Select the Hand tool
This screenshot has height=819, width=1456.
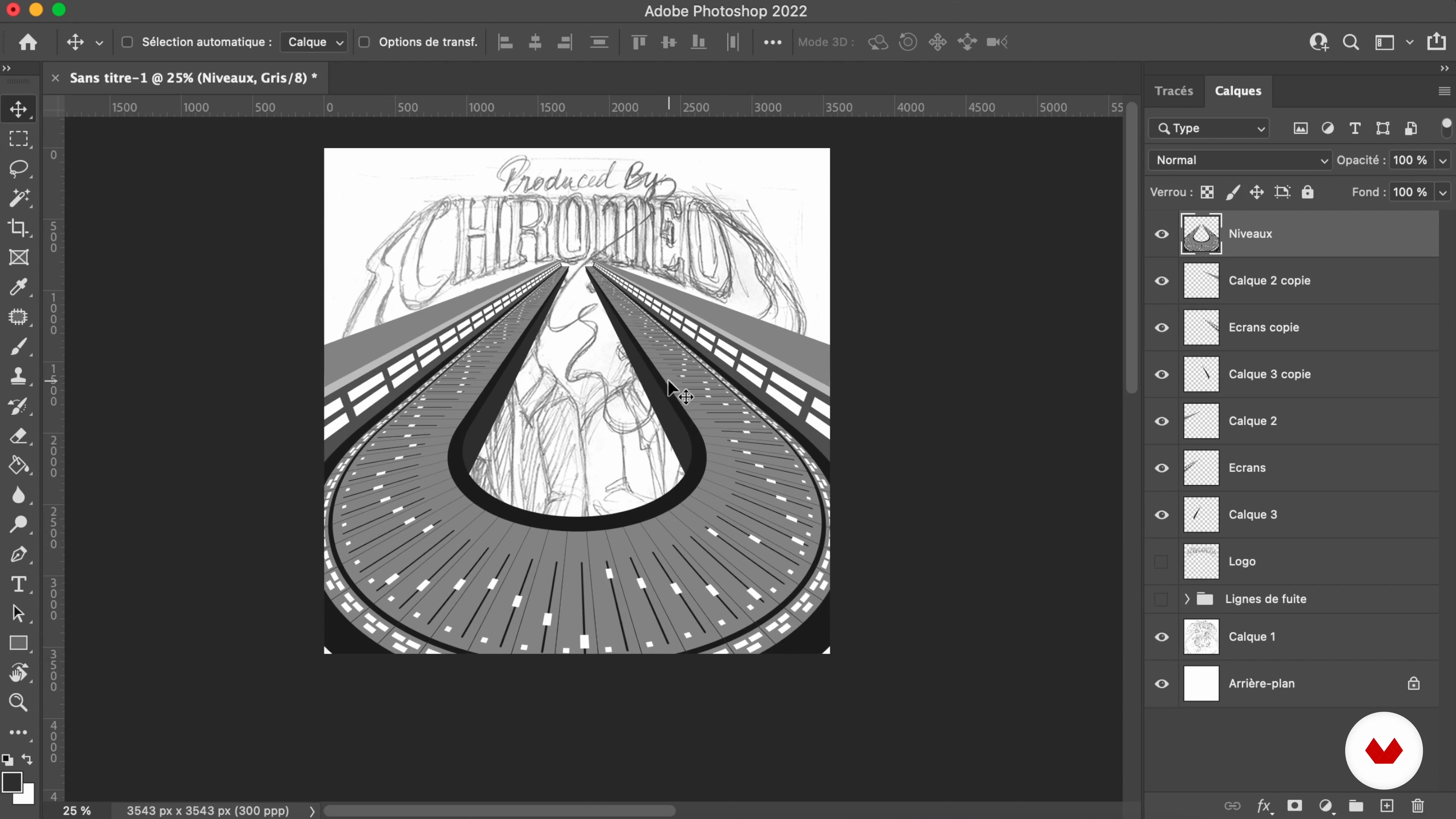pos(19,673)
